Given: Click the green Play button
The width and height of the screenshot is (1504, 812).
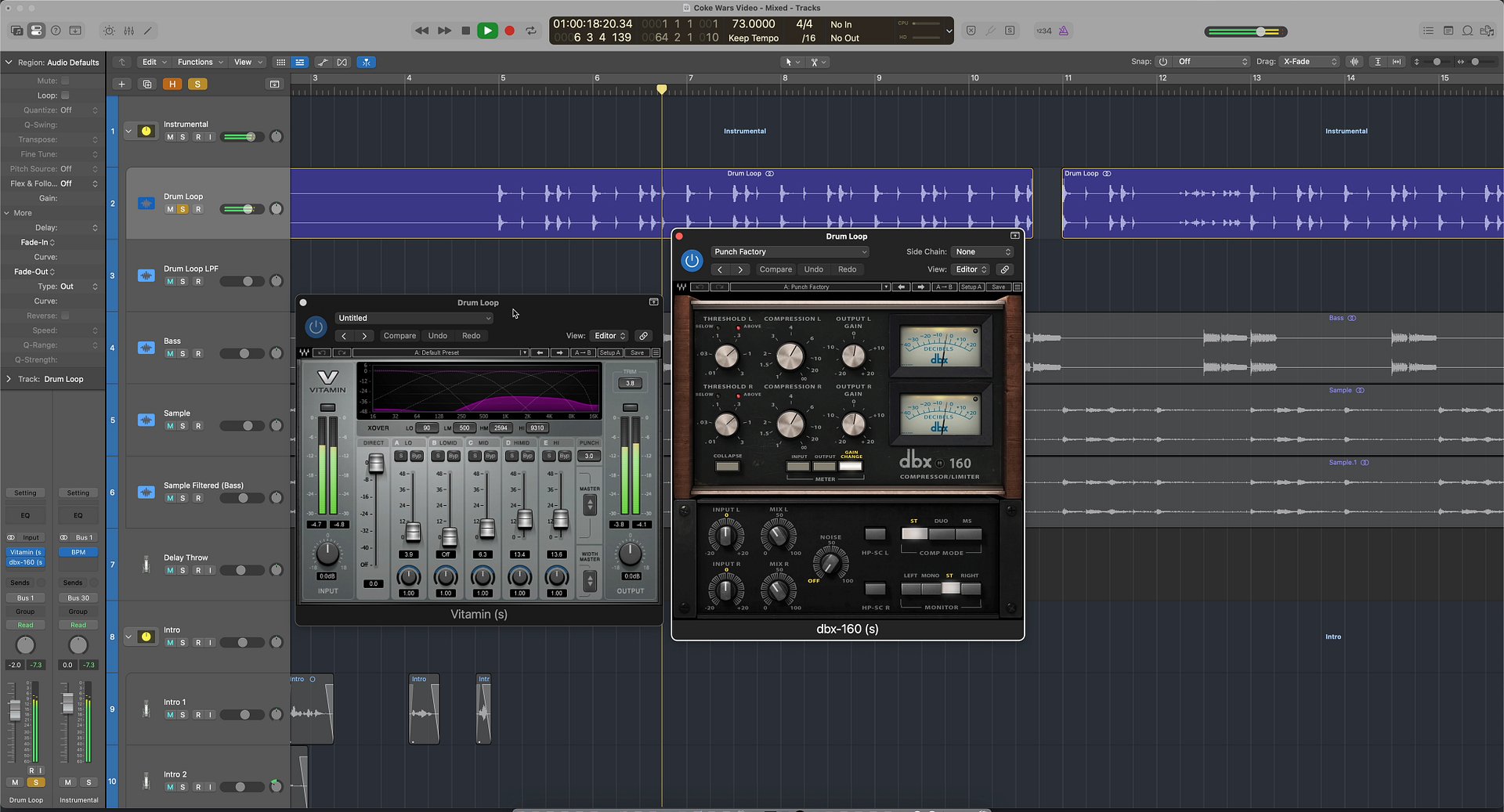Looking at the screenshot, I should pyautogui.click(x=487, y=31).
